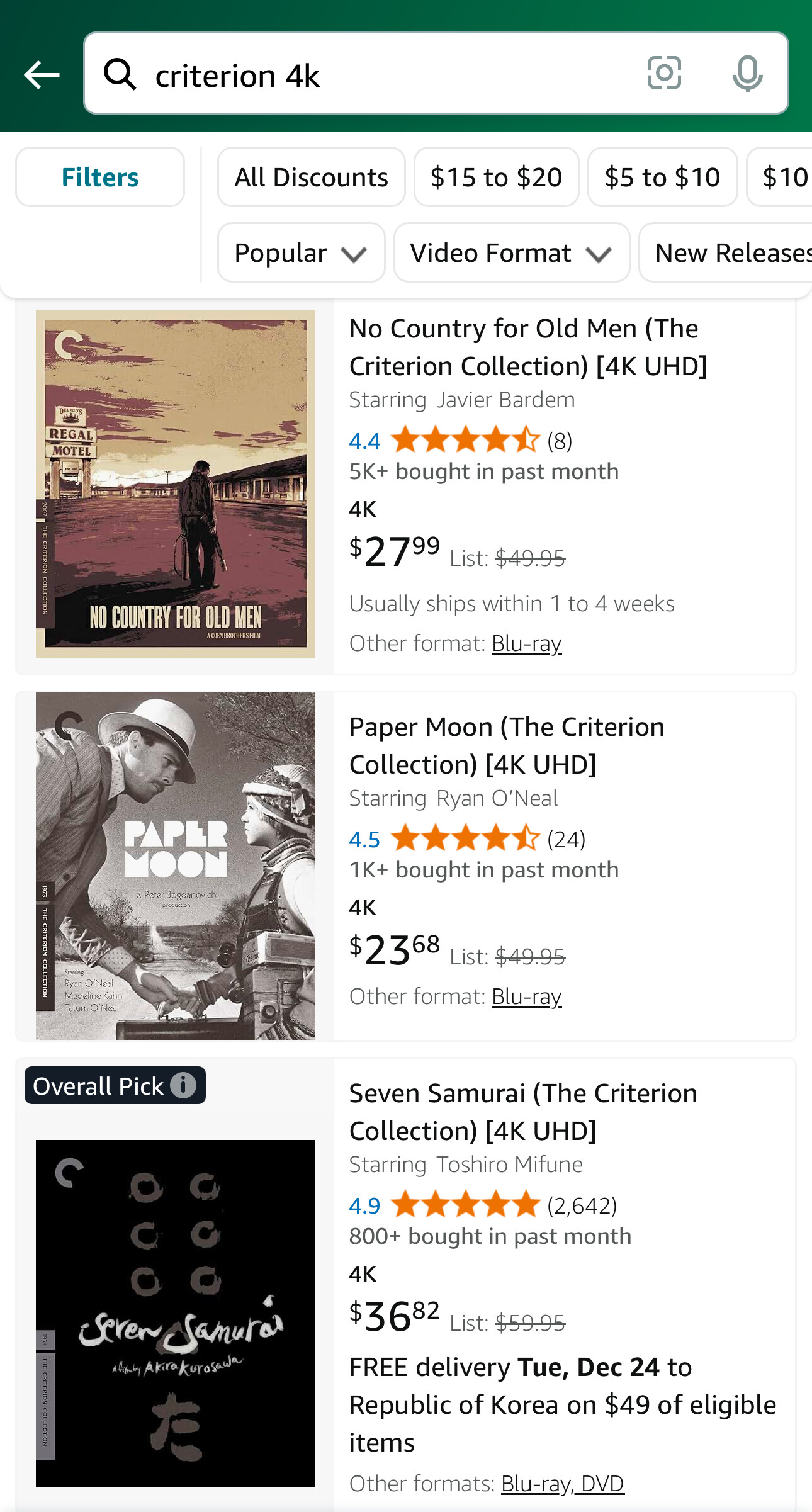812x1512 pixels.
Task: Tap the microphone voice search icon
Action: pyautogui.click(x=747, y=74)
